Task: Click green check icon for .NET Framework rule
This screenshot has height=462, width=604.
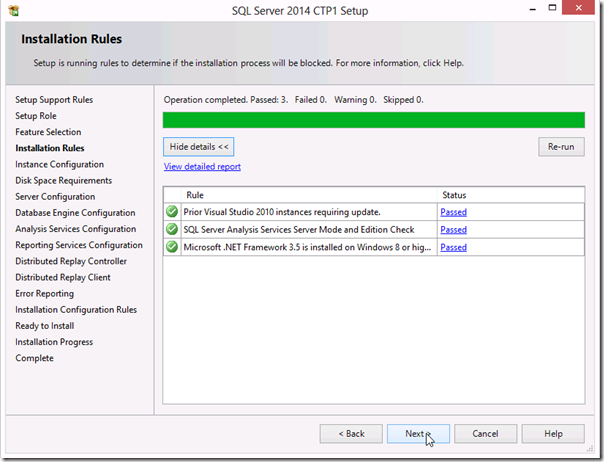Action: [172, 247]
